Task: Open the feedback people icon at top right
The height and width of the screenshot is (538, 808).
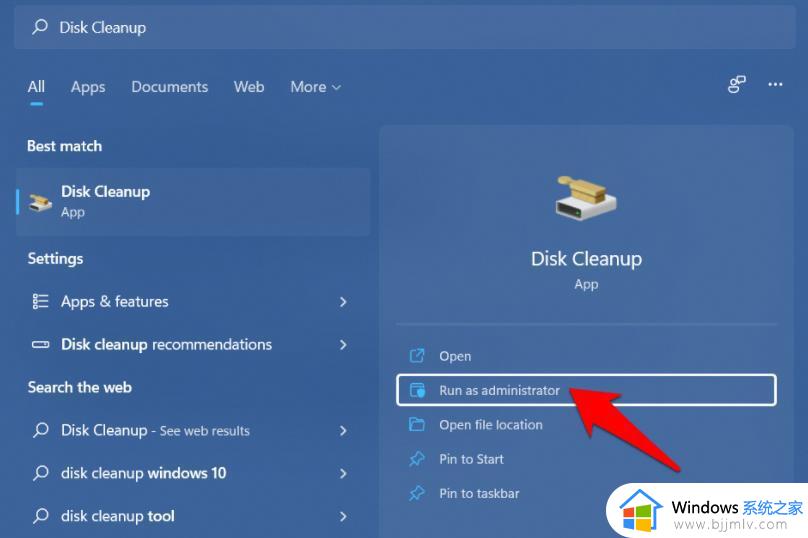Action: [736, 85]
